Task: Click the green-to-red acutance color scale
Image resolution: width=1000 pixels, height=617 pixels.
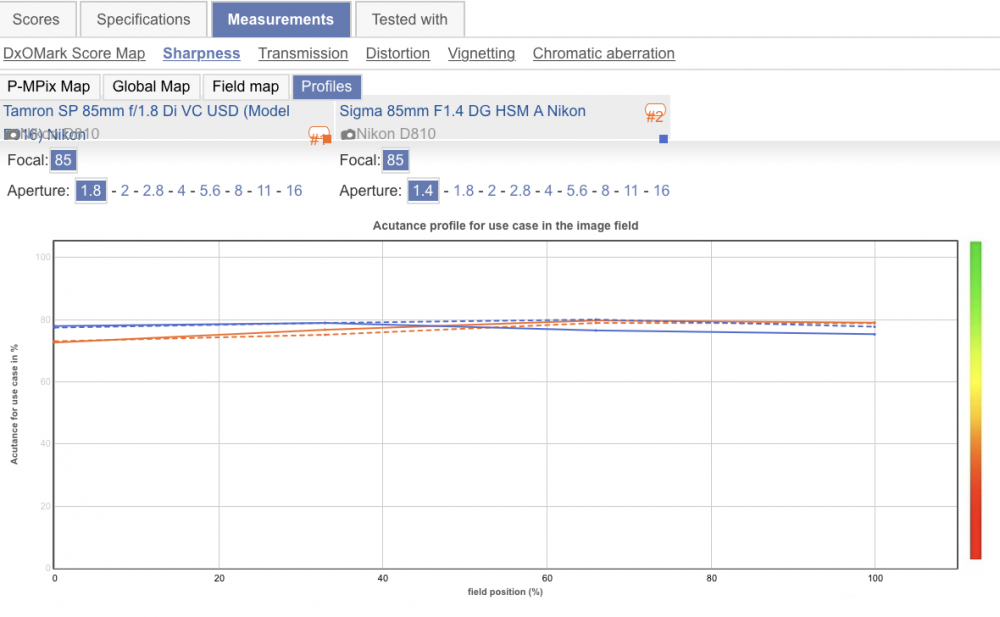Action: 976,401
